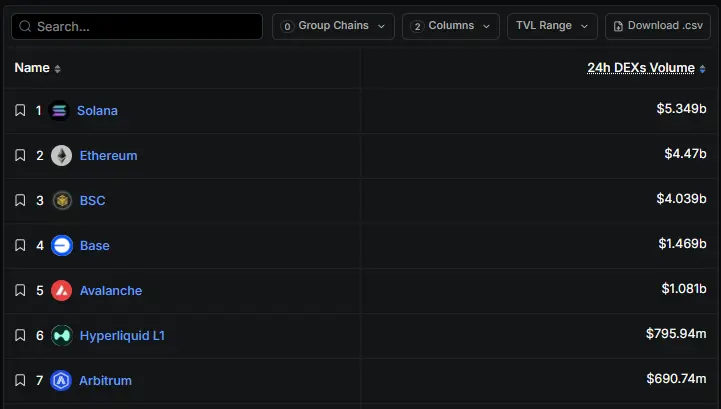
Task: Open the BSC chain link
Action: 92,201
